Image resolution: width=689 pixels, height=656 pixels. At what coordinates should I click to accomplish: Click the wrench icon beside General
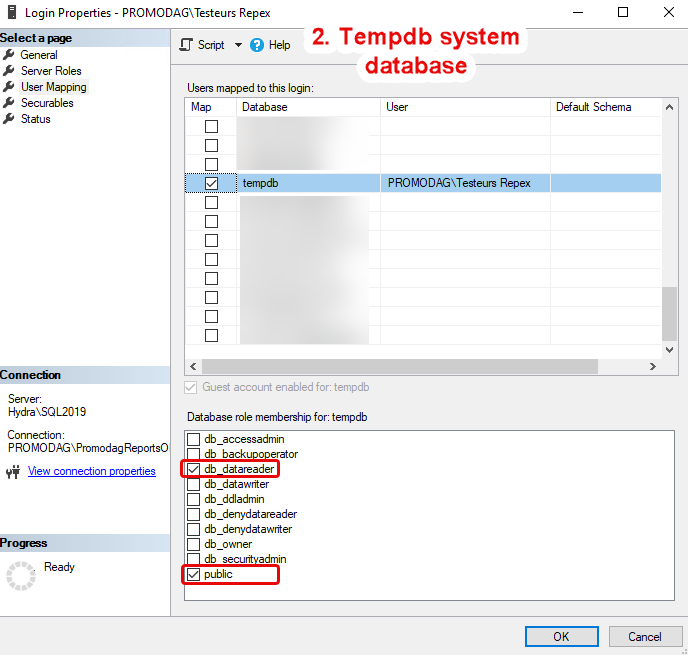pyautogui.click(x=9, y=55)
